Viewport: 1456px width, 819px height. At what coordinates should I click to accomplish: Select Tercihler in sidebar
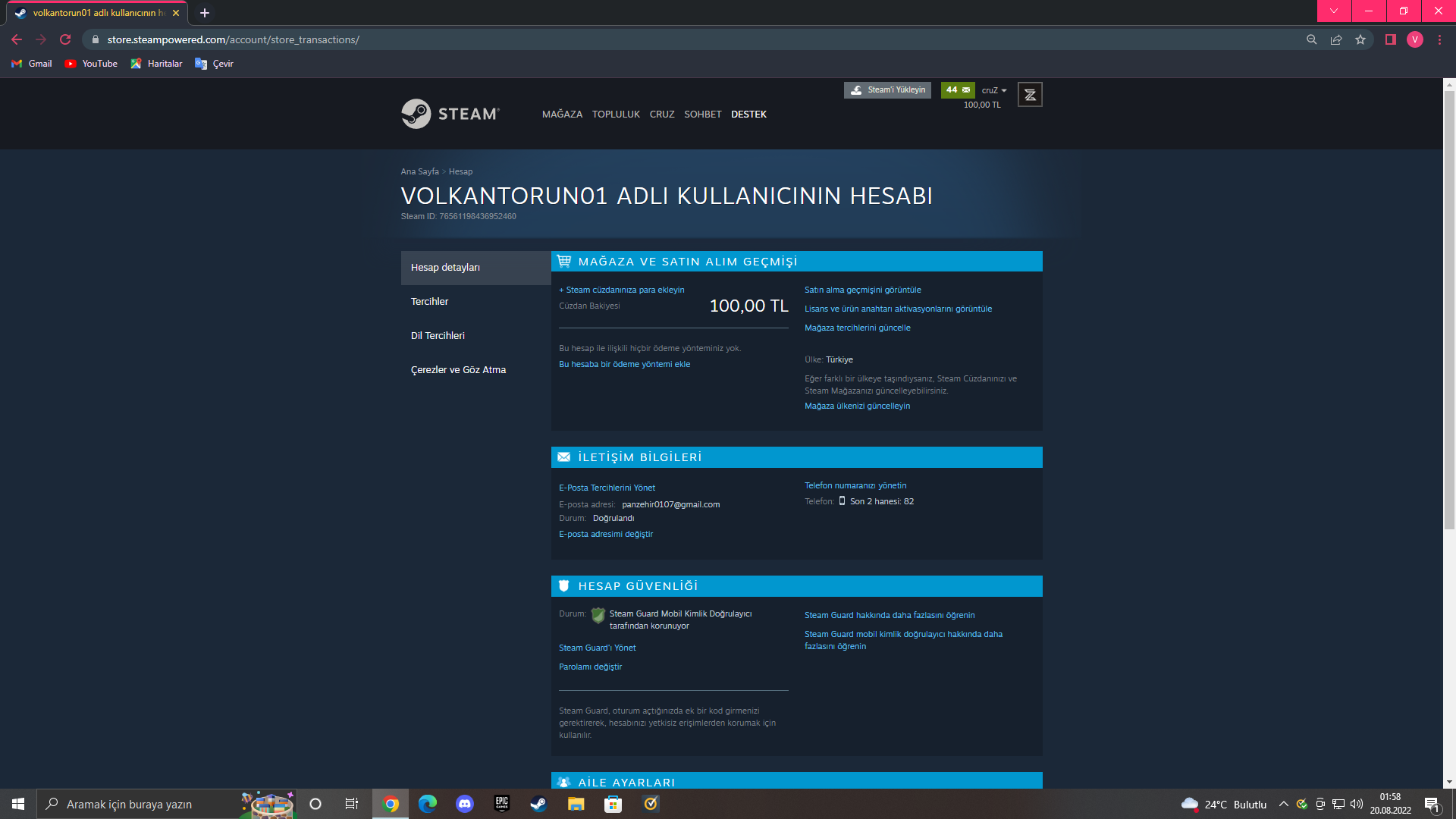click(x=476, y=302)
